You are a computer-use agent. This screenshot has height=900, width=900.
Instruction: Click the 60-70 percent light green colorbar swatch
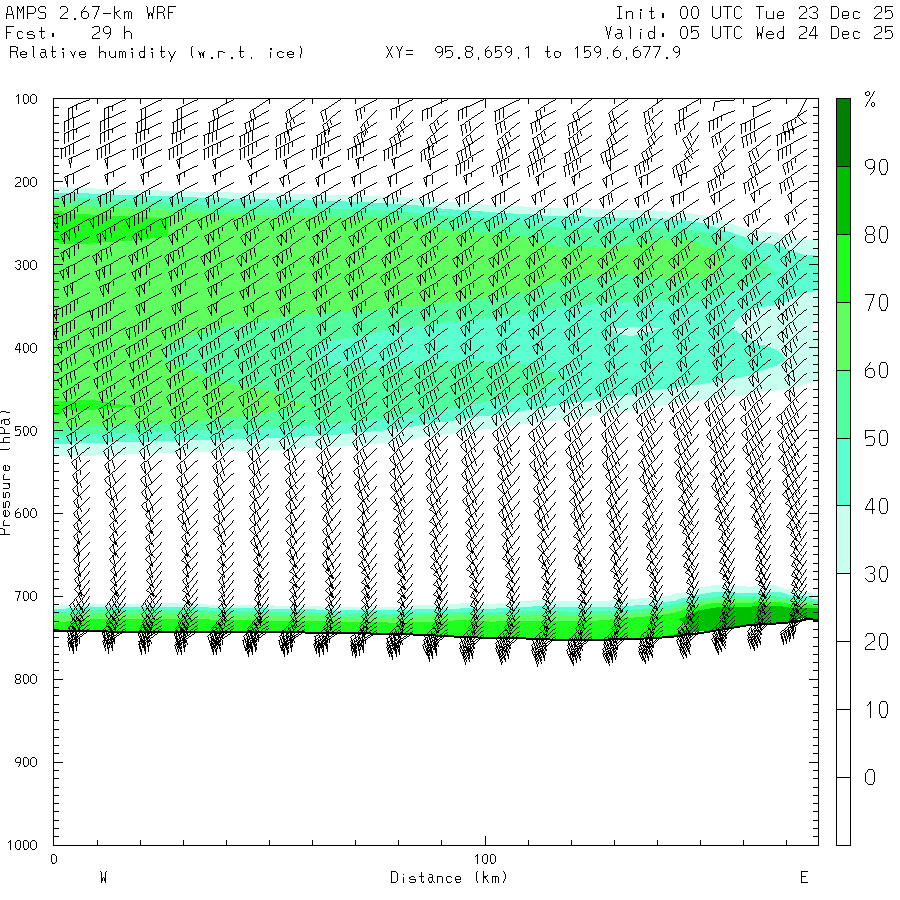coord(843,336)
